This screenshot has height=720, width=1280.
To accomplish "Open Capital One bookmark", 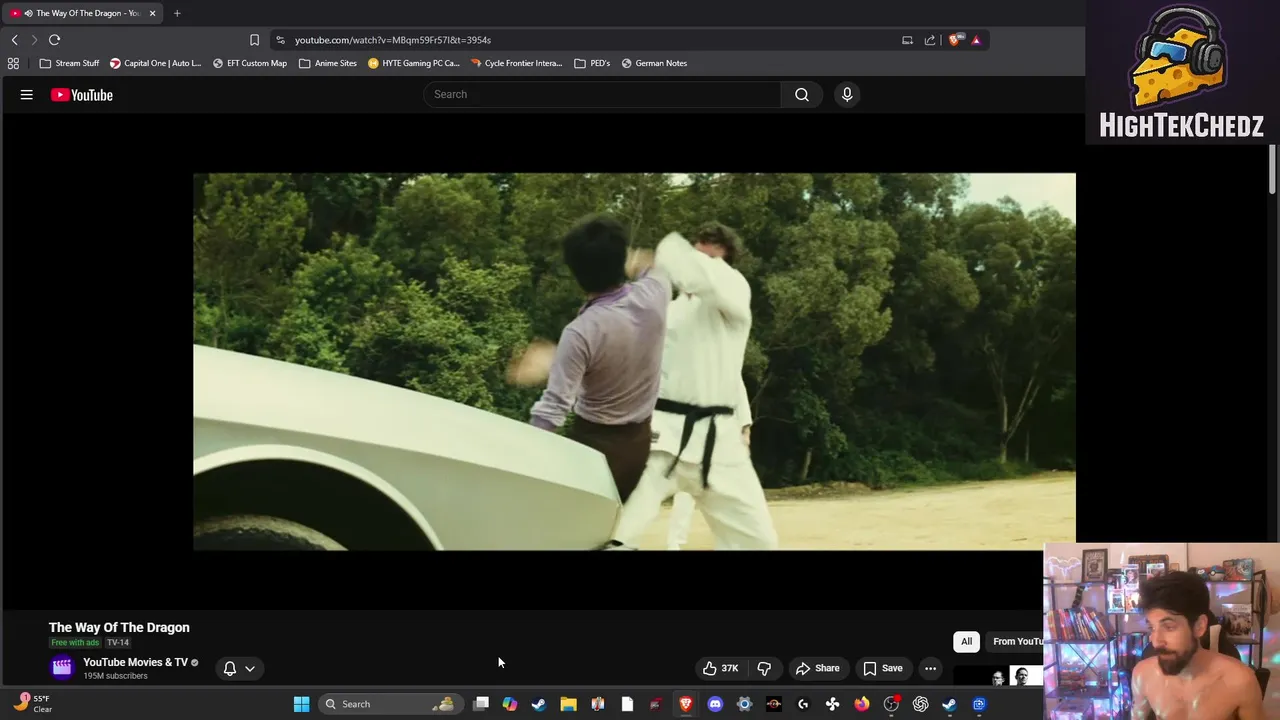I will click(155, 63).
